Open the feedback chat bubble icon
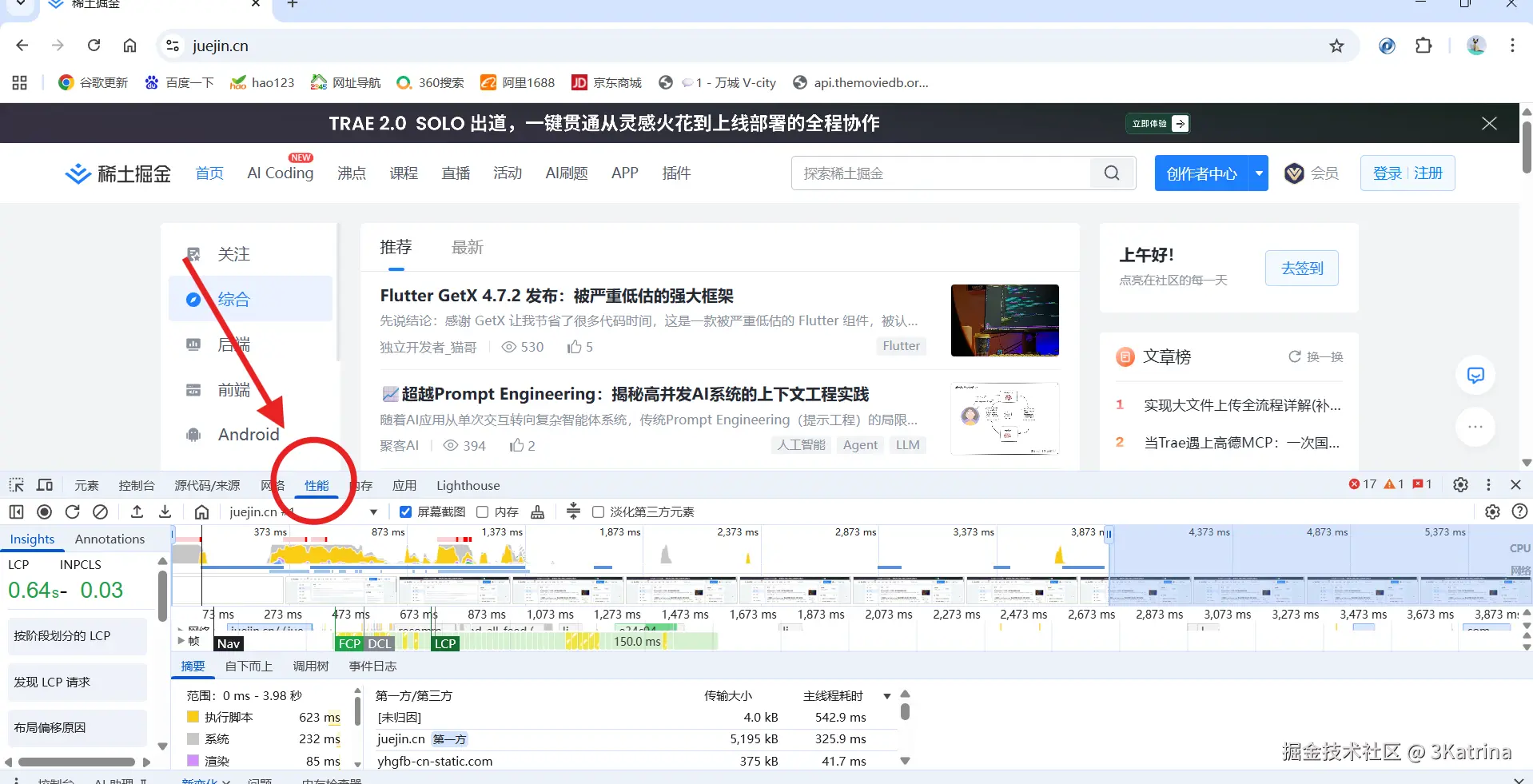 [1475, 375]
